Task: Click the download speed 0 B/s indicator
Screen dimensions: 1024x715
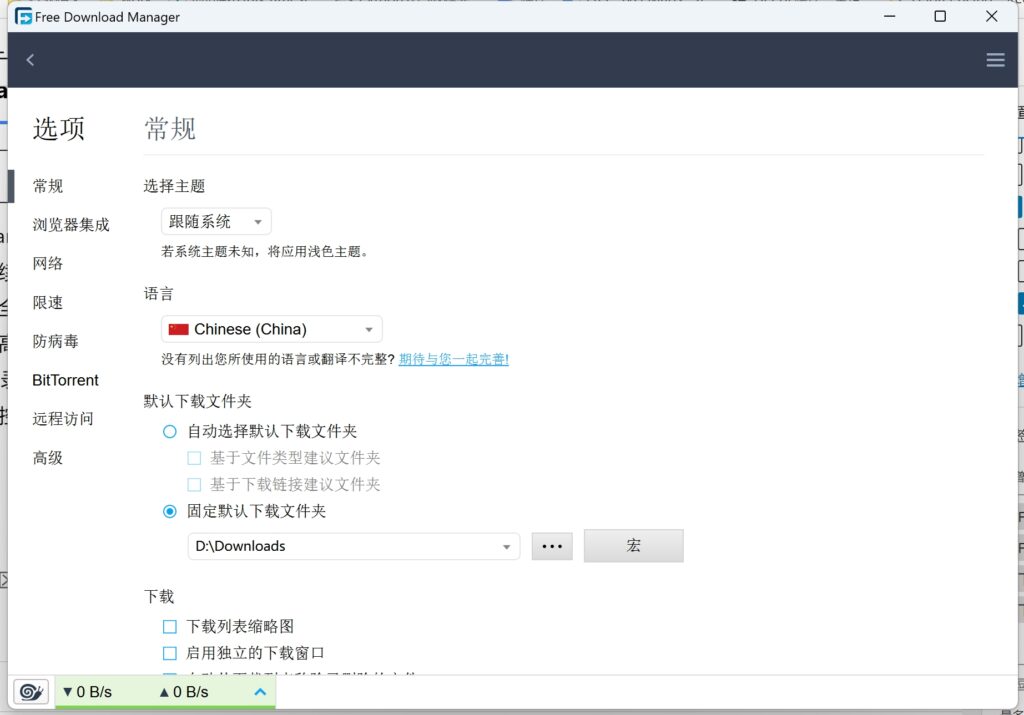Action: pos(88,692)
